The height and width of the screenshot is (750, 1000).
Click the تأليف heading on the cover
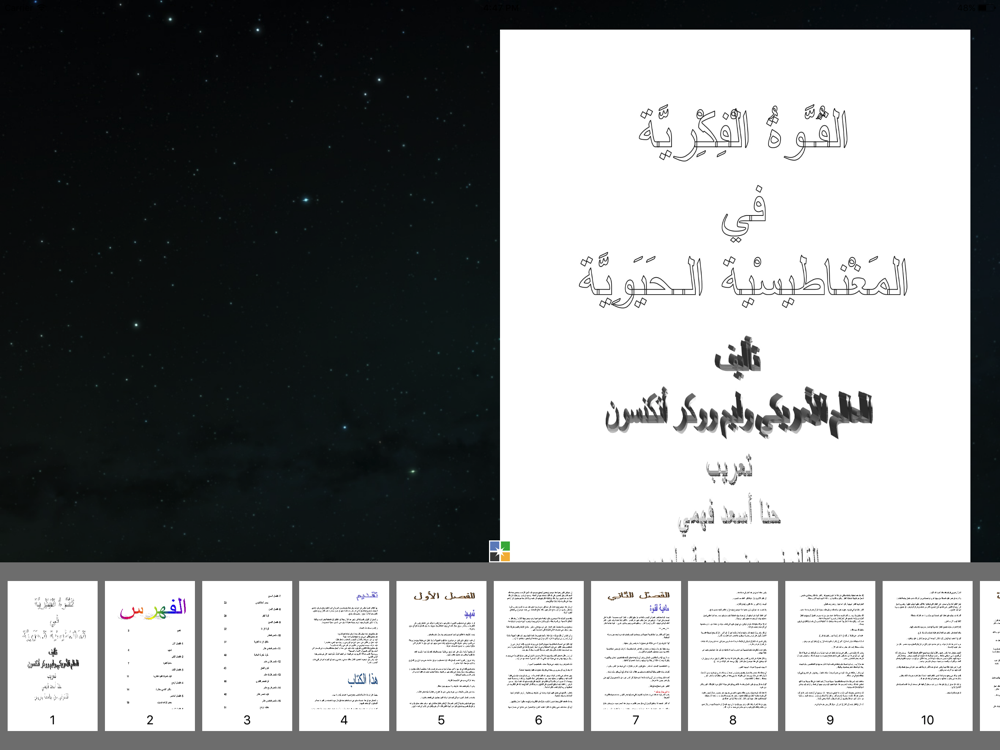(x=737, y=362)
